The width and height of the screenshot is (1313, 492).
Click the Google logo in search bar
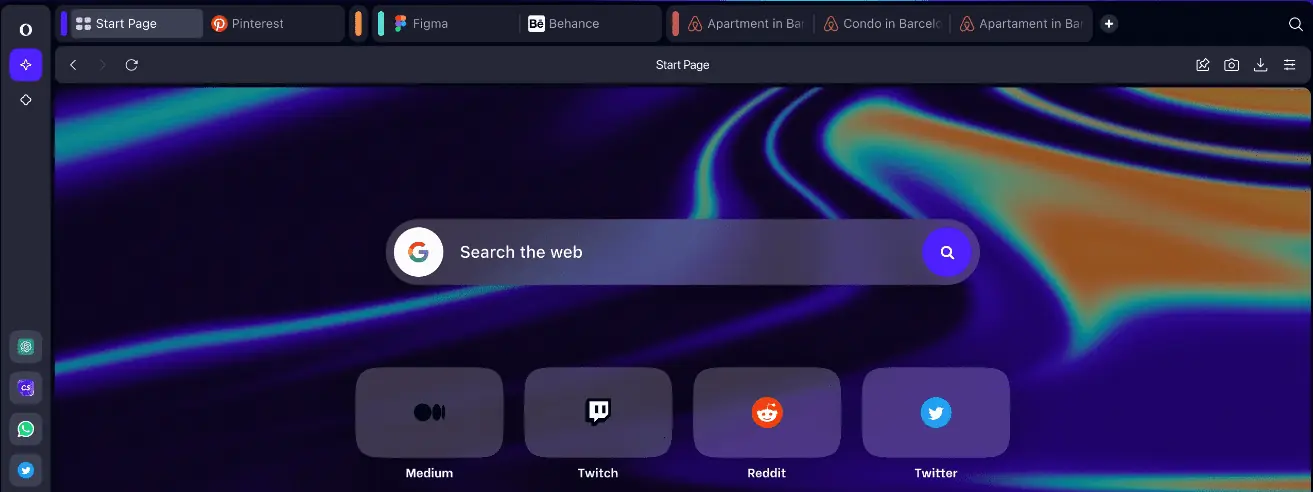point(418,252)
